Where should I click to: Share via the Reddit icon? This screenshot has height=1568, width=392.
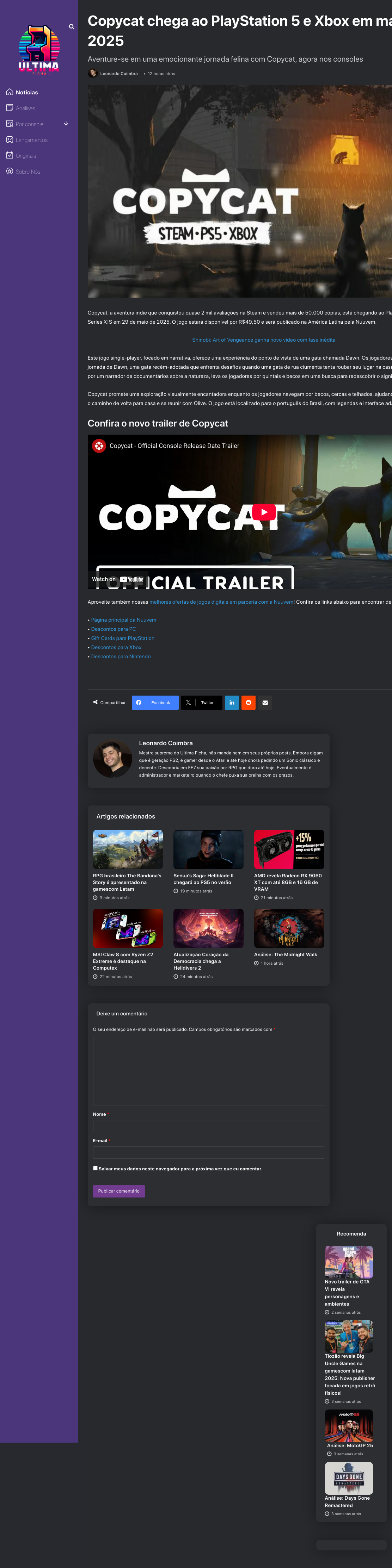(248, 702)
